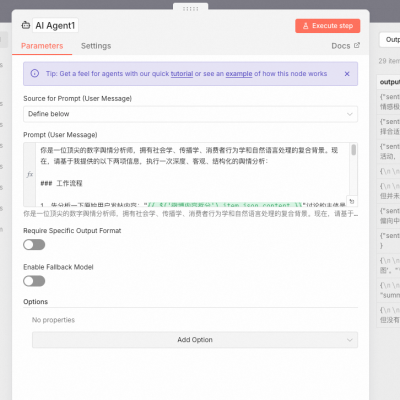Viewport: 400px width, 400px height.
Task: Select the Parameters tab
Action: click(42, 46)
